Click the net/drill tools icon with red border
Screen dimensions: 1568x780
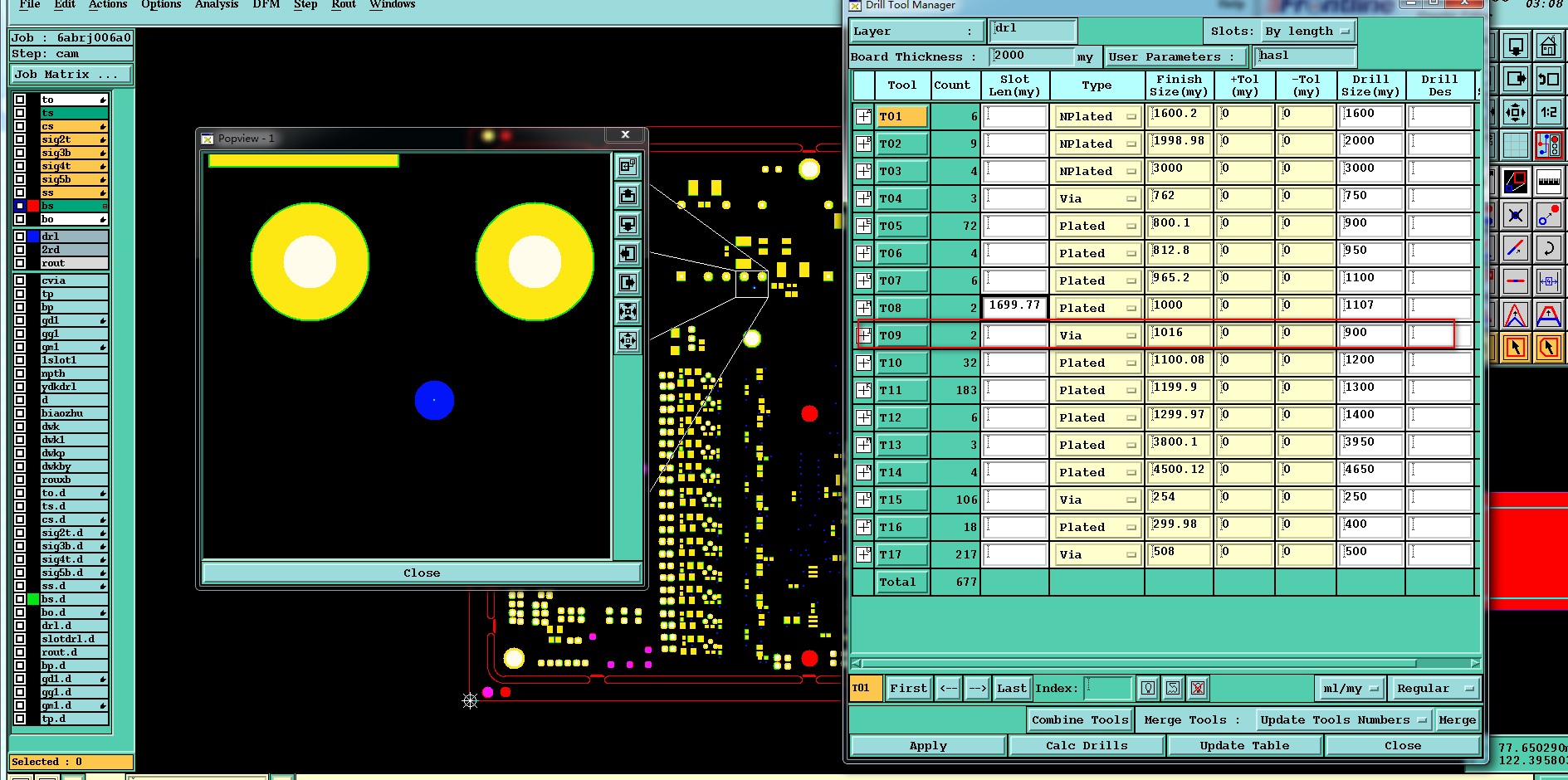(x=1549, y=145)
